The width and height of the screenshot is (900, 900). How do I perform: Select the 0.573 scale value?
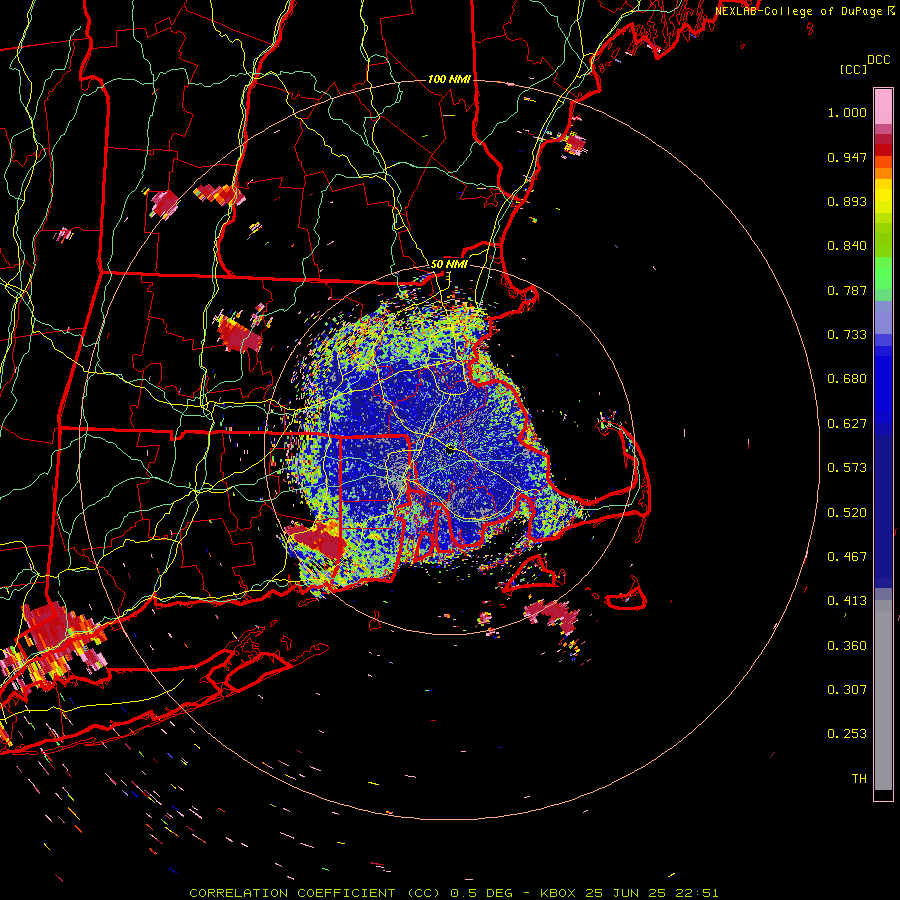pos(847,468)
